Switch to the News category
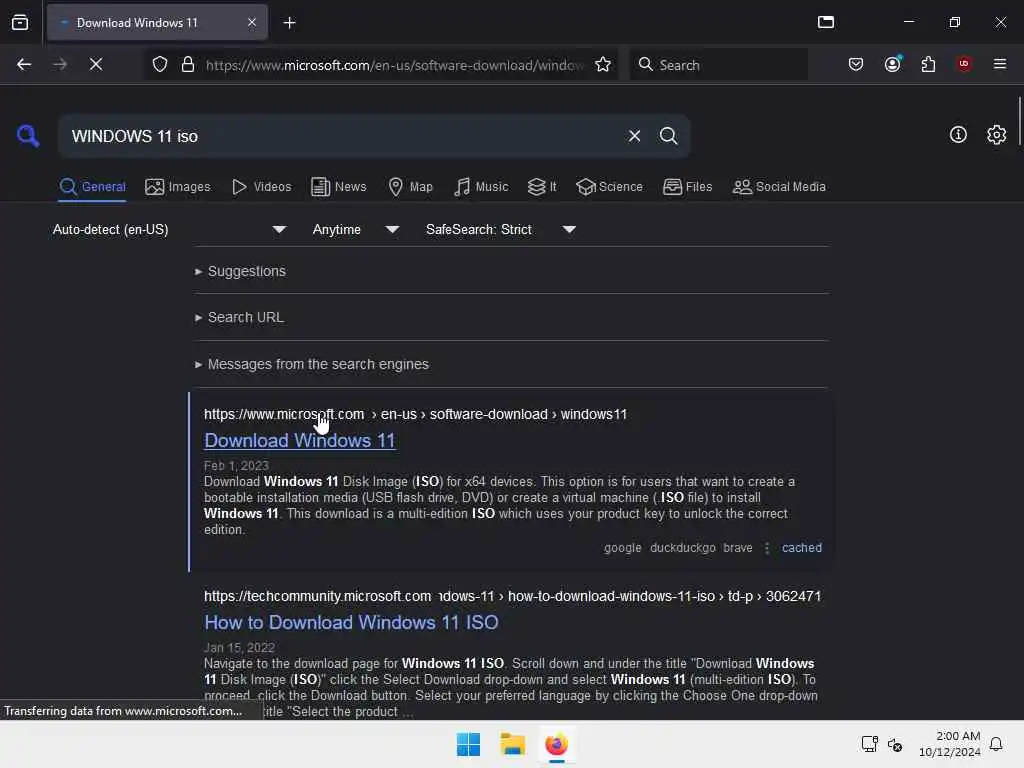This screenshot has height=768, width=1024. pos(338,187)
